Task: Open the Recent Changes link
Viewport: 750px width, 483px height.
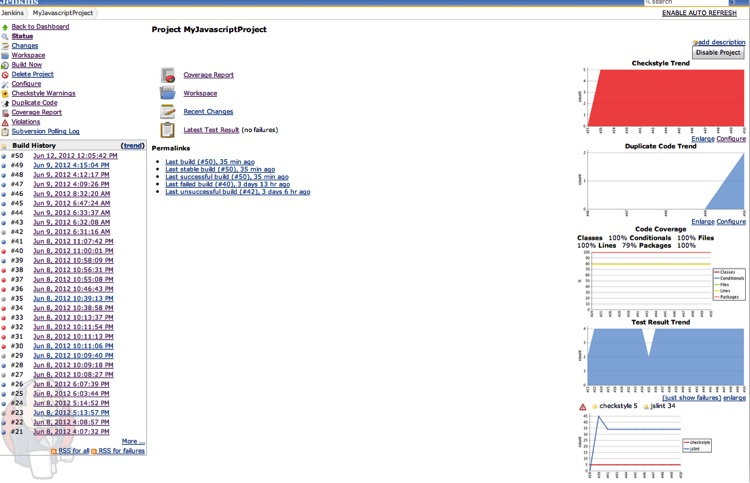Action: [208, 112]
